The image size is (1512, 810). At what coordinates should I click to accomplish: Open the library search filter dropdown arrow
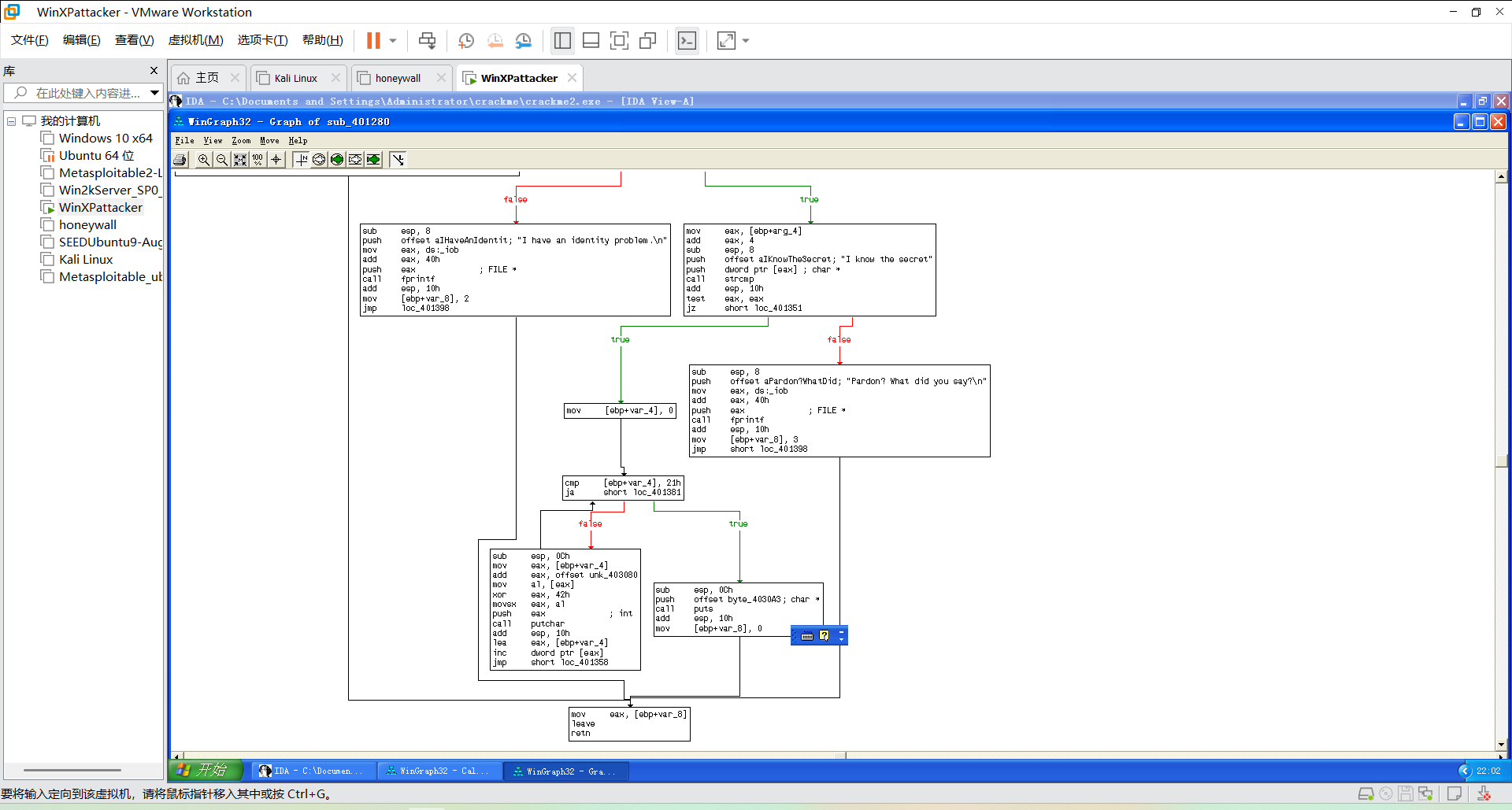click(x=155, y=93)
